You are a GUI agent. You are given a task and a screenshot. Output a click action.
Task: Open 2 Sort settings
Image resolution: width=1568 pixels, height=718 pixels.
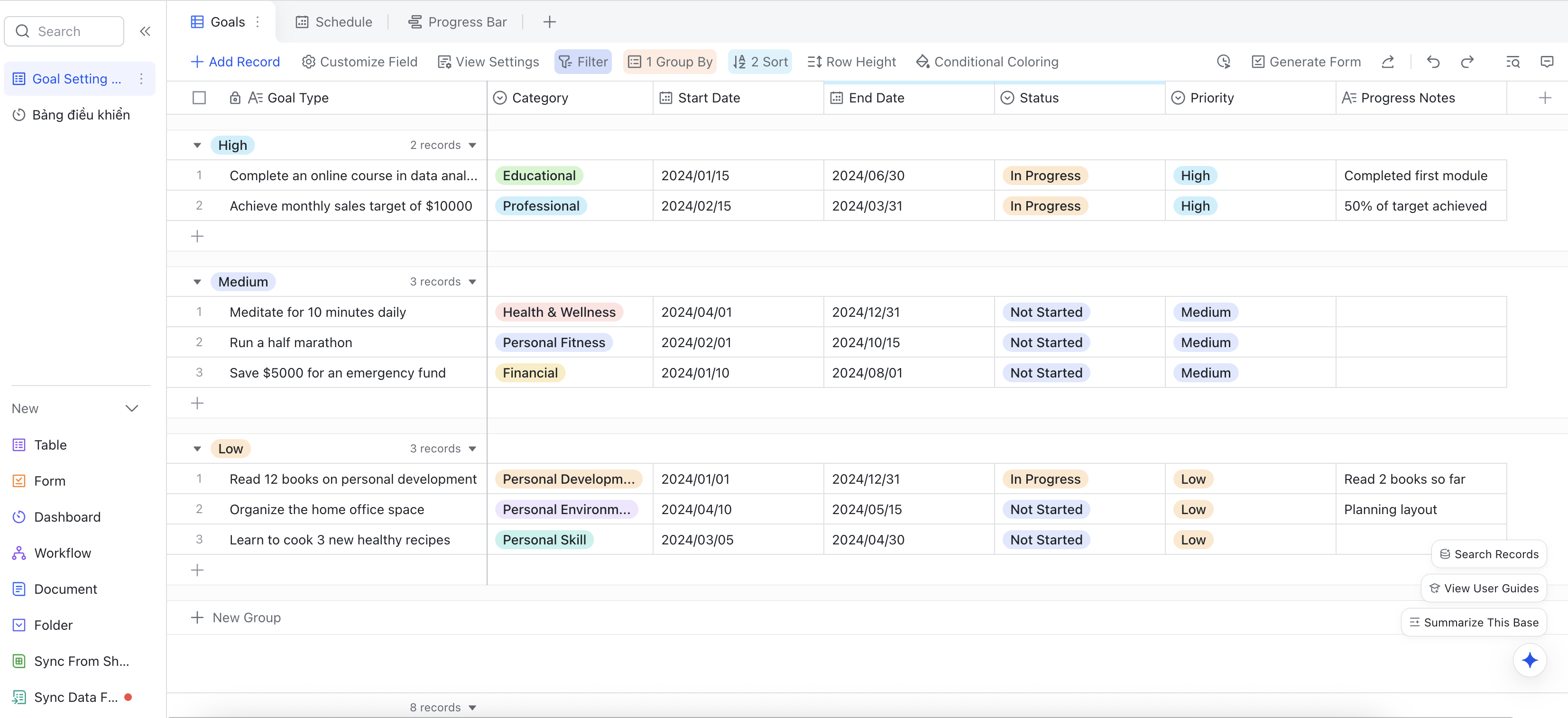tap(760, 62)
